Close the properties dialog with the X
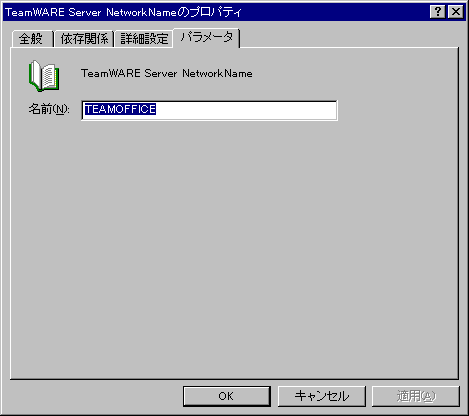Screen dimensions: 469x416 [456, 12]
